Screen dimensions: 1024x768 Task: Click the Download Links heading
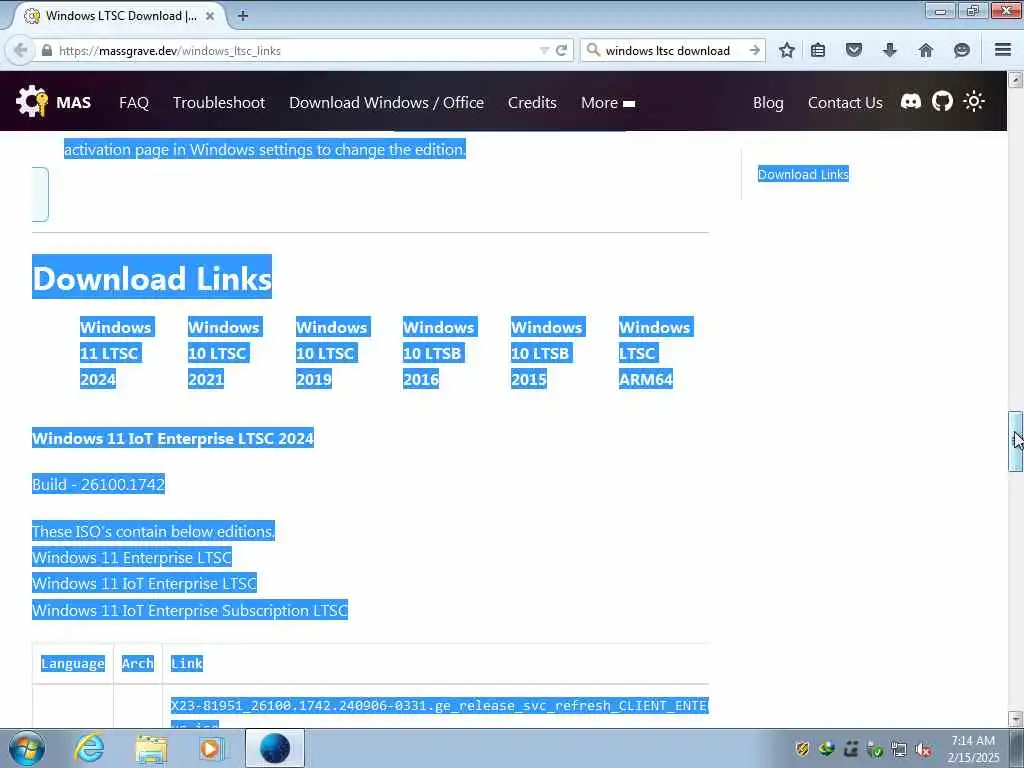[152, 277]
